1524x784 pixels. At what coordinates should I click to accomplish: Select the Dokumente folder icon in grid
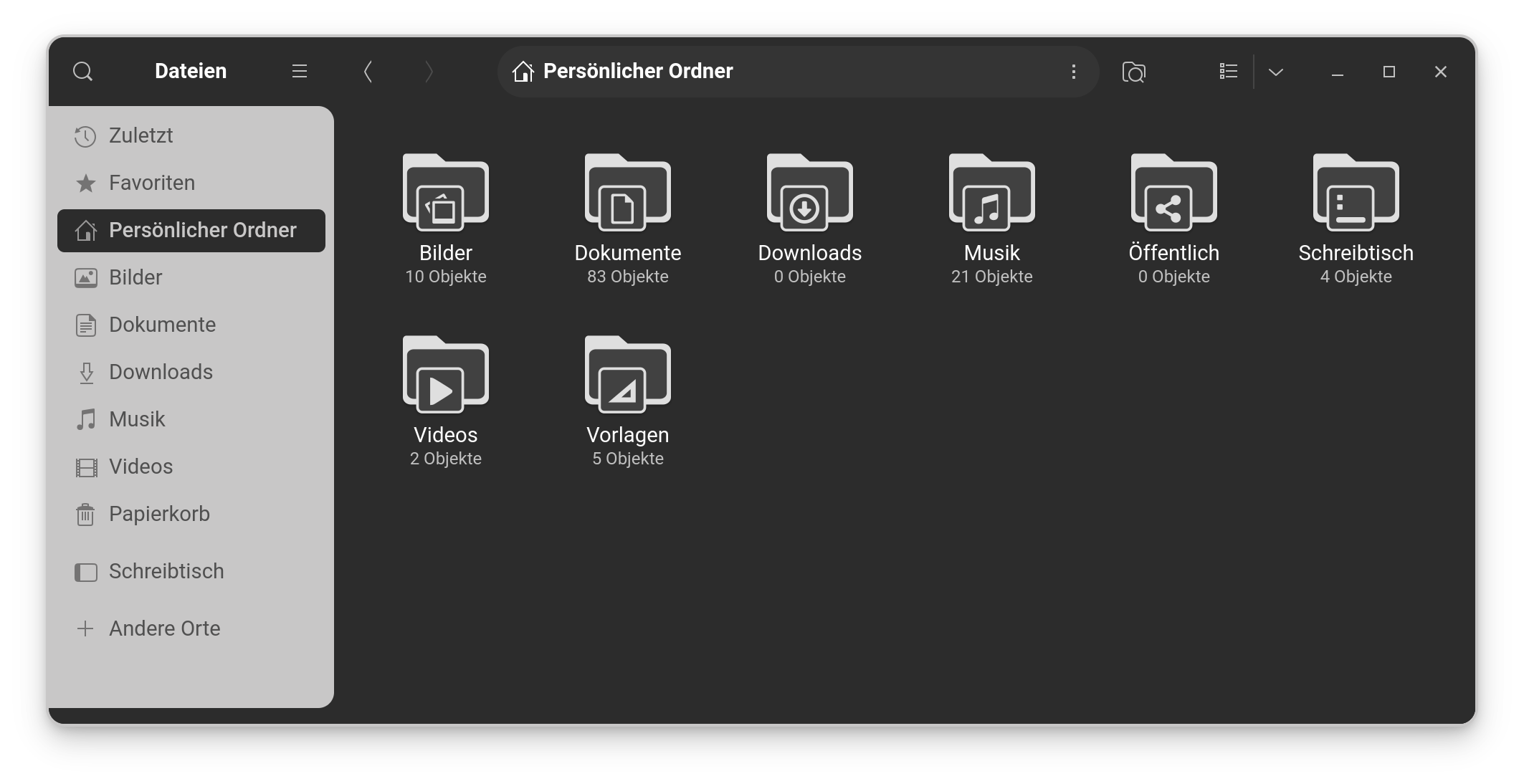pos(628,192)
